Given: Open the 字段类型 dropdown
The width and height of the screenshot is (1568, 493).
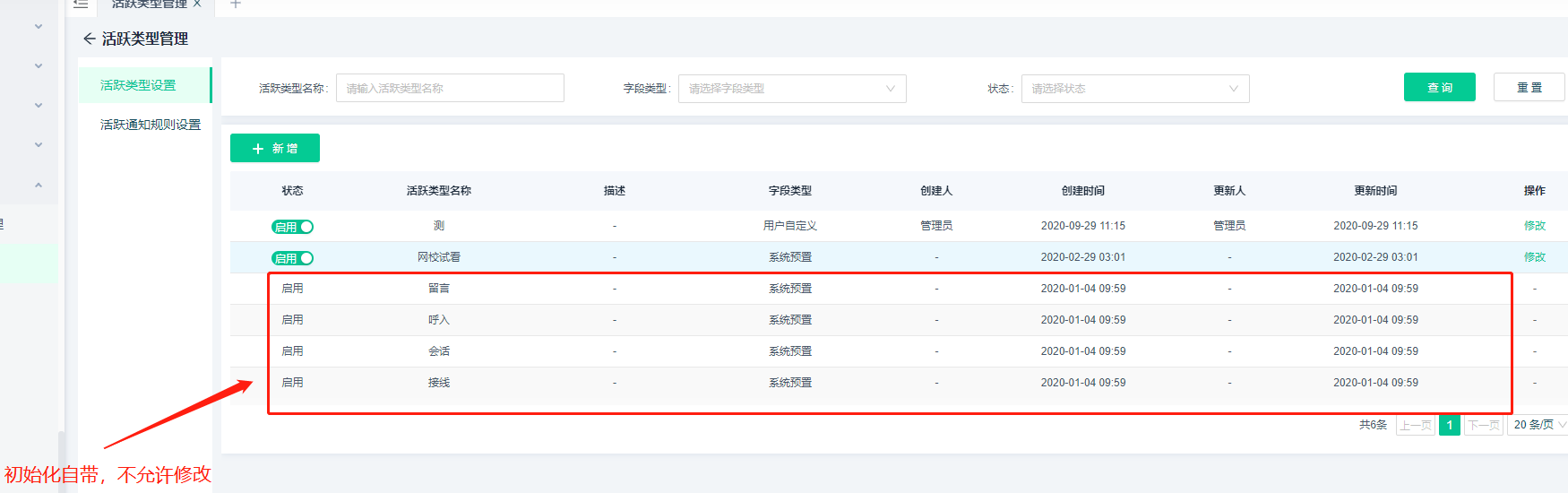Looking at the screenshot, I should tap(791, 89).
